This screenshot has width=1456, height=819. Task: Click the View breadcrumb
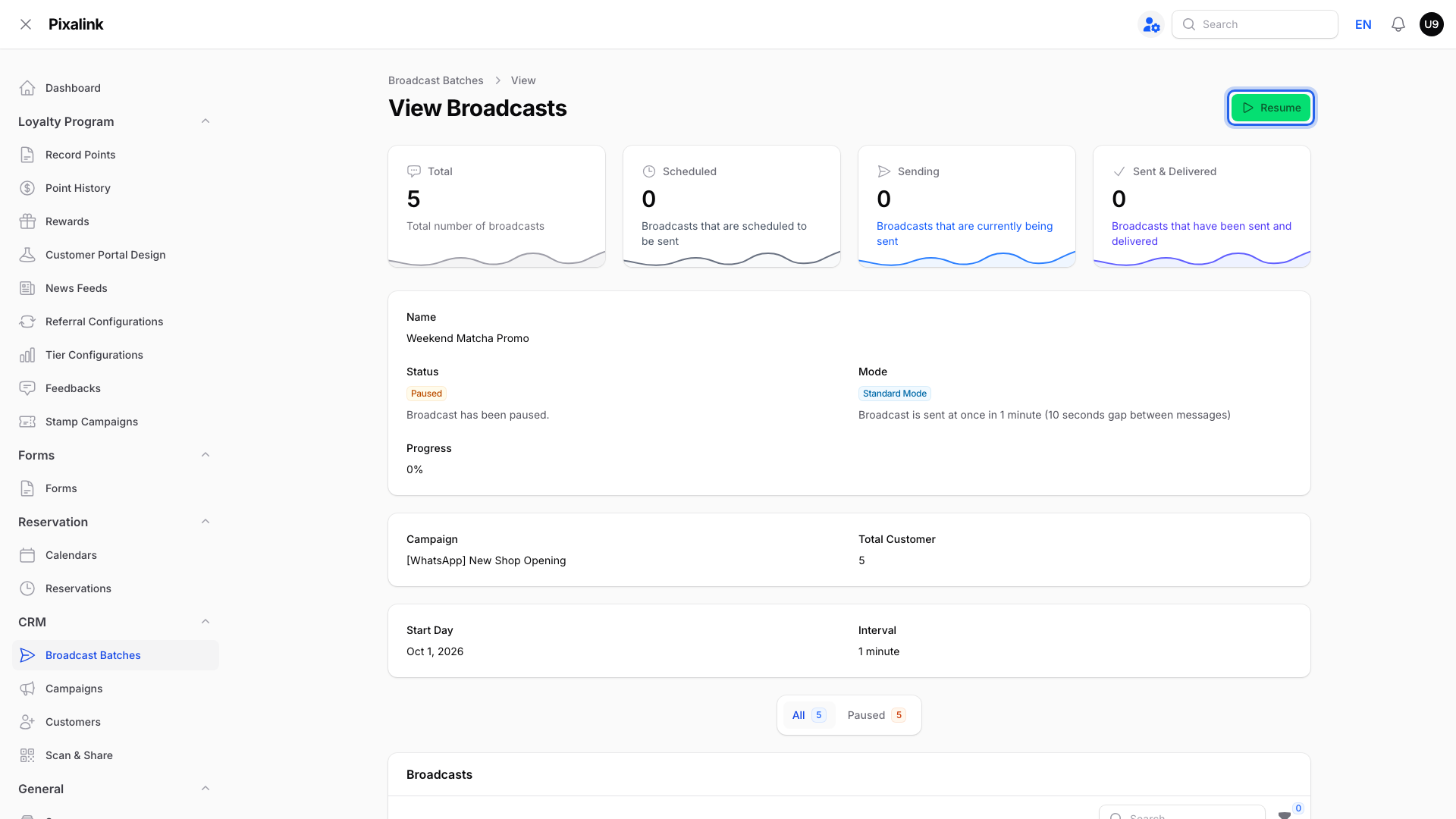[x=523, y=80]
